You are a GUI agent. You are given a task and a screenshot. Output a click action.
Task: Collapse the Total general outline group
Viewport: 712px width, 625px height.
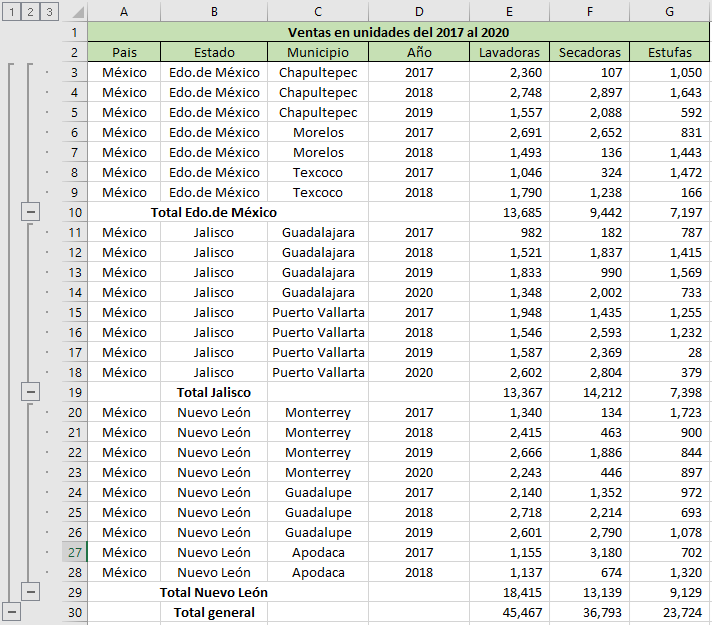pos(11,612)
